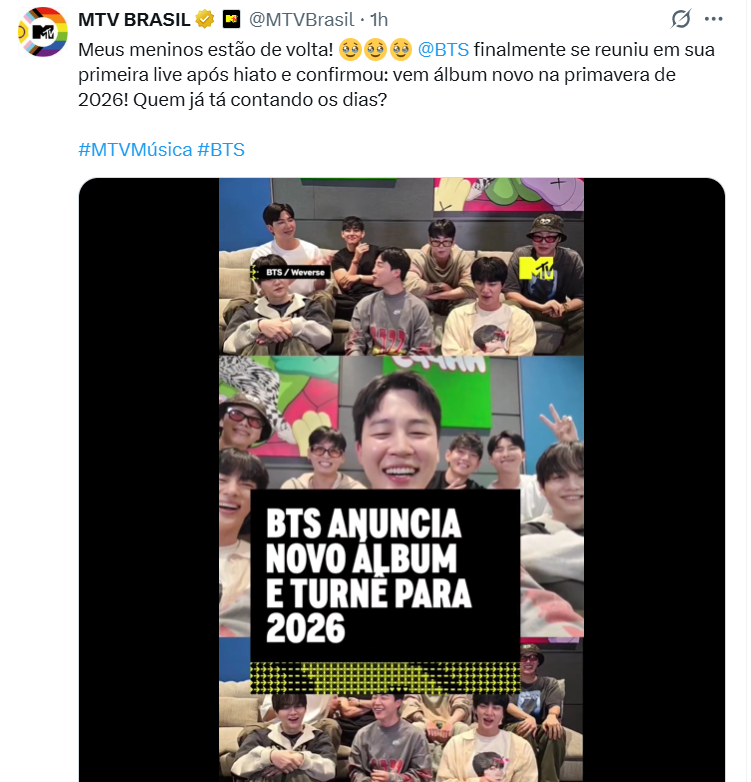Open the MTV Brasil rainbow profile avatar
This screenshot has width=751, height=782.
pyautogui.click(x=42, y=32)
